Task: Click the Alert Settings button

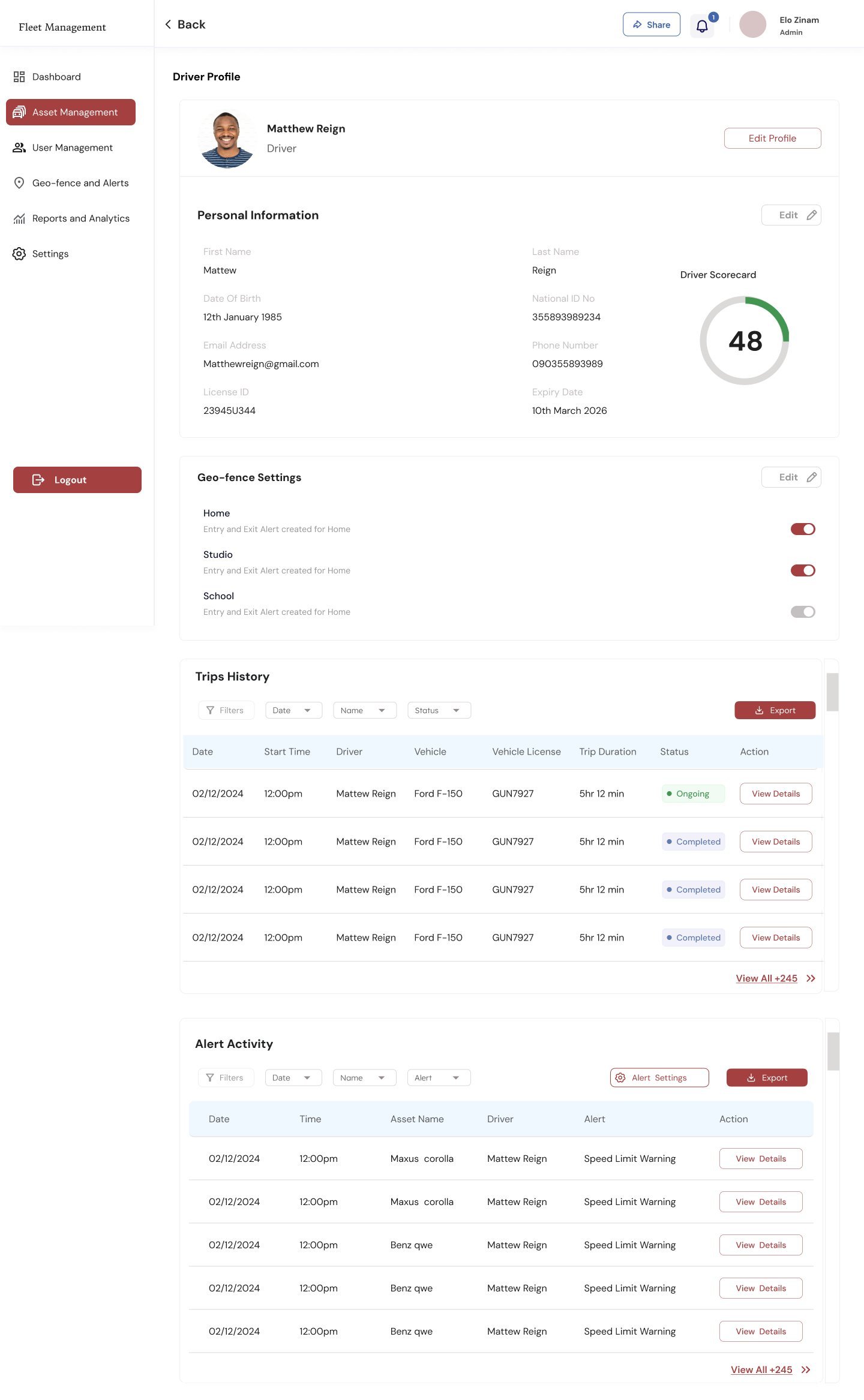Action: [659, 1078]
